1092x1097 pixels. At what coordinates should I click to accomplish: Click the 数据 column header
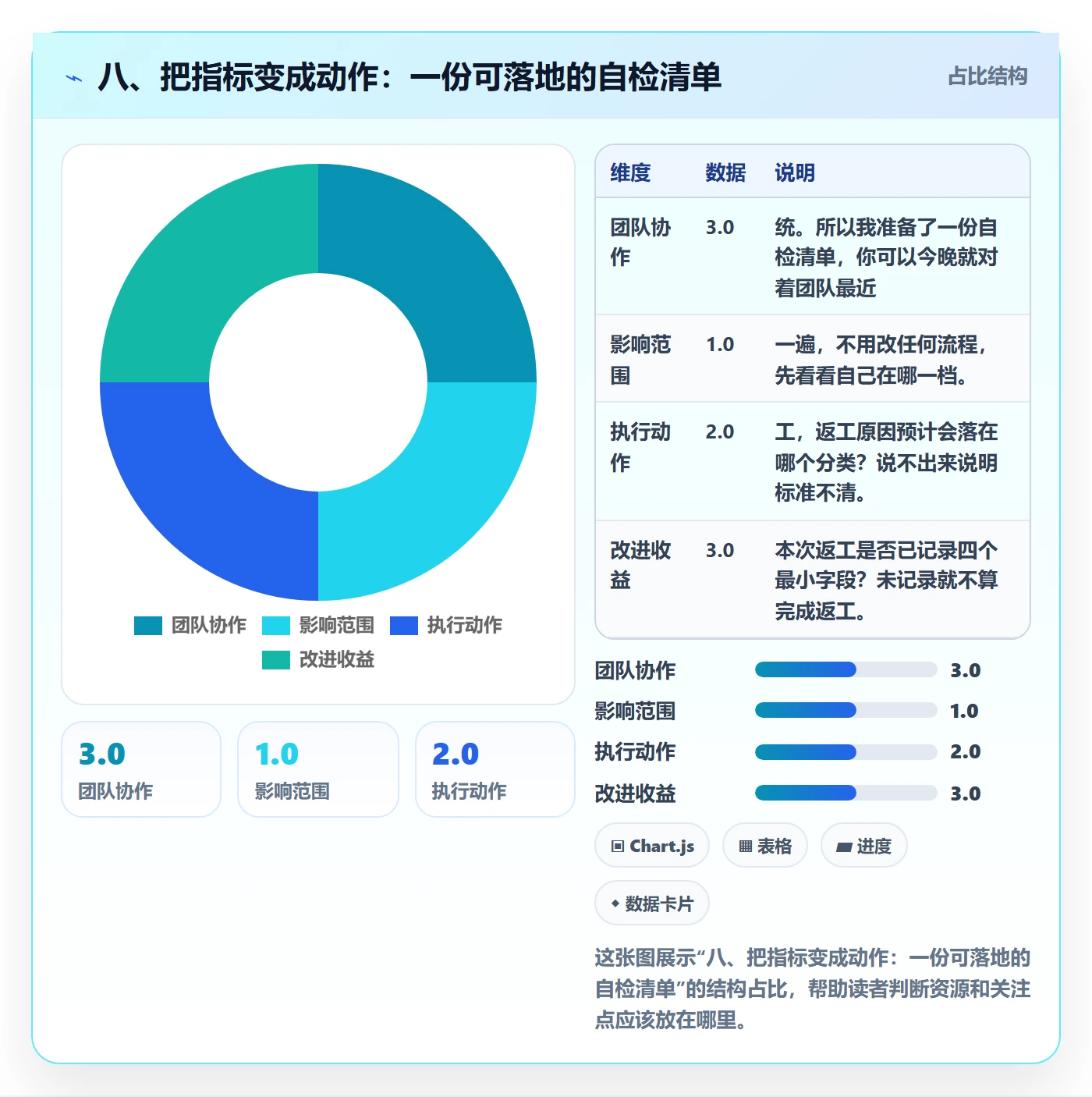coord(725,173)
